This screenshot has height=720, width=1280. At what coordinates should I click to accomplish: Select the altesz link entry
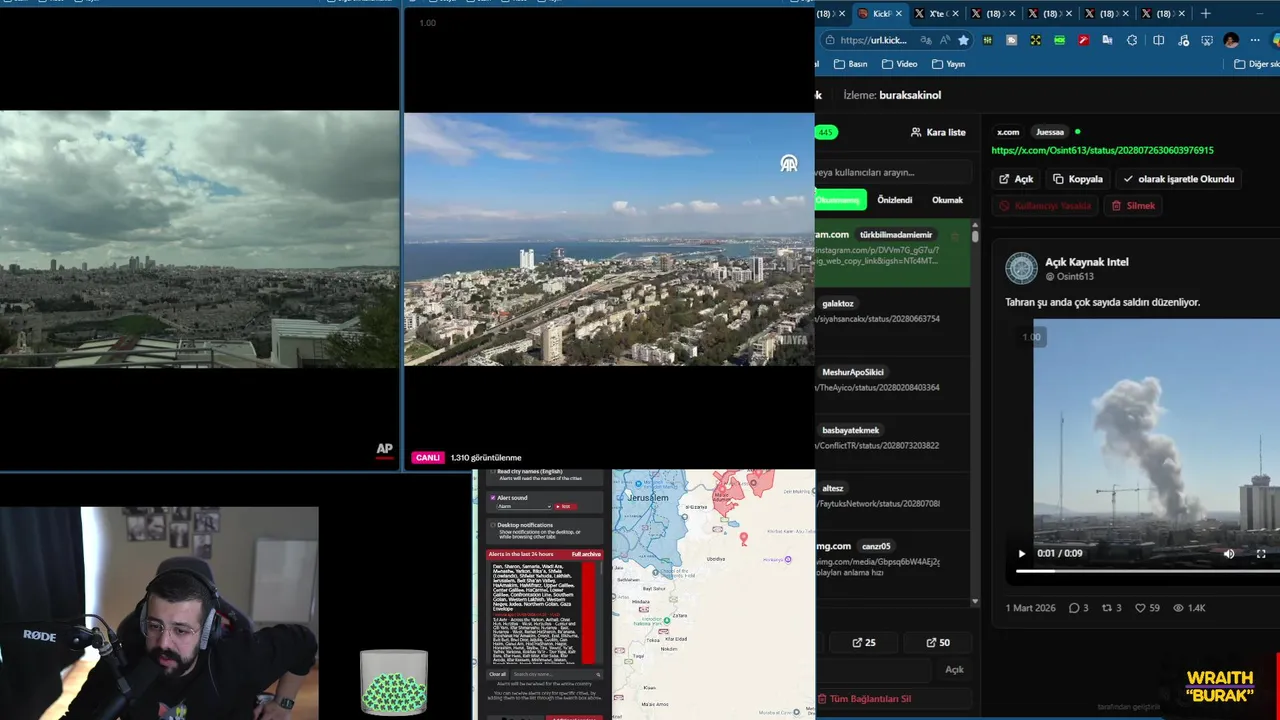(x=891, y=500)
